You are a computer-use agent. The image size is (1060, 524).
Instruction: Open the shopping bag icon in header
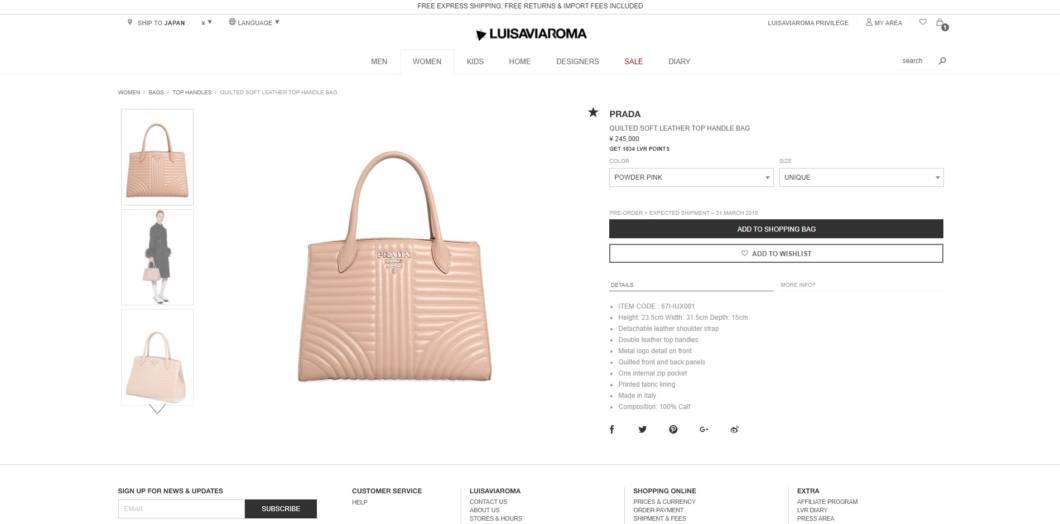[x=940, y=23]
